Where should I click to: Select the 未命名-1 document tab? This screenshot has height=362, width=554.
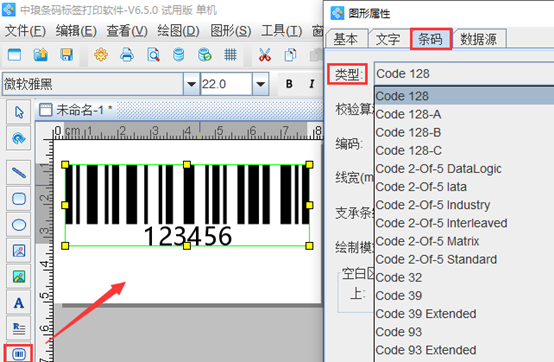click(76, 110)
